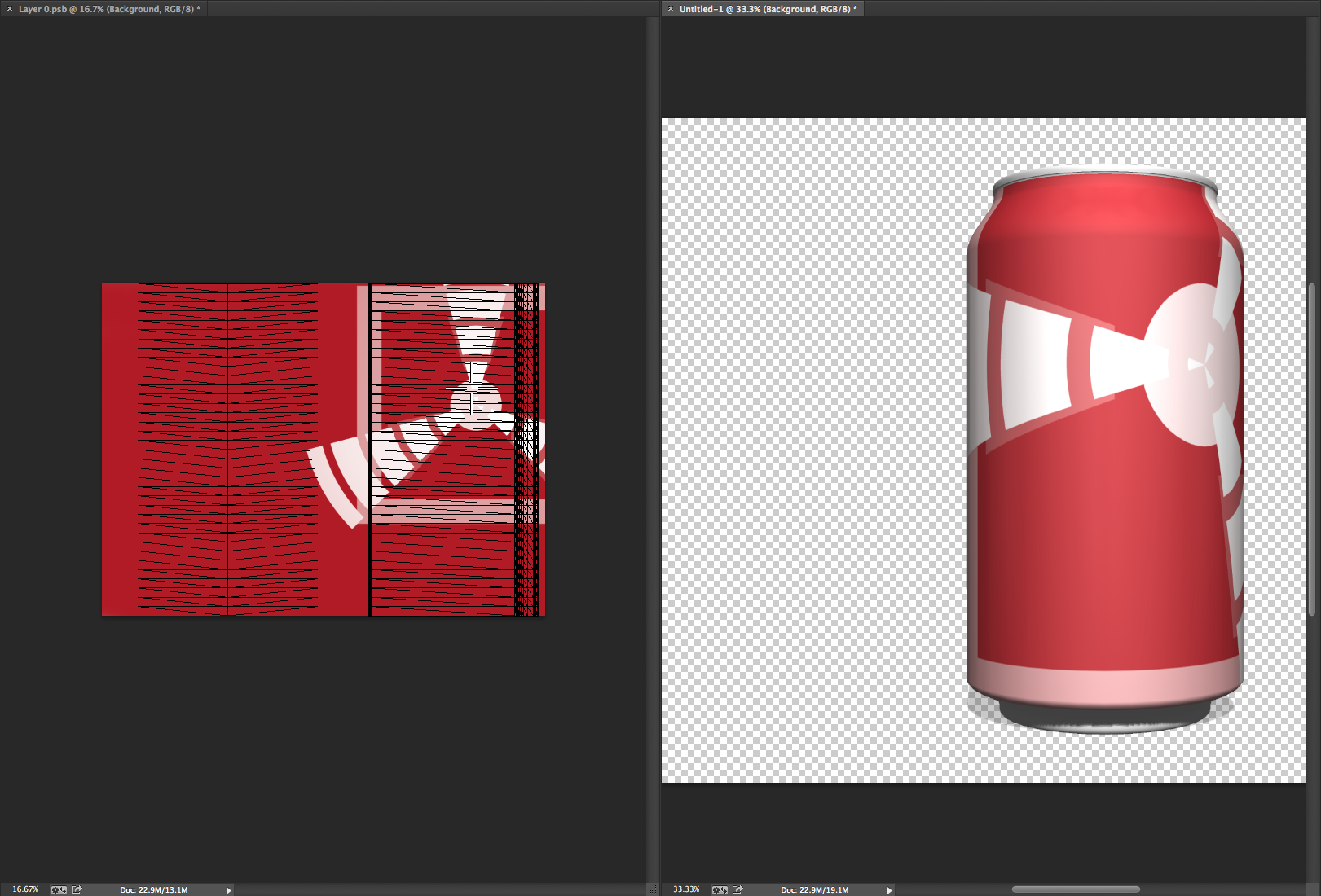Click the share icon in Untitled-1 status bar

click(738, 889)
